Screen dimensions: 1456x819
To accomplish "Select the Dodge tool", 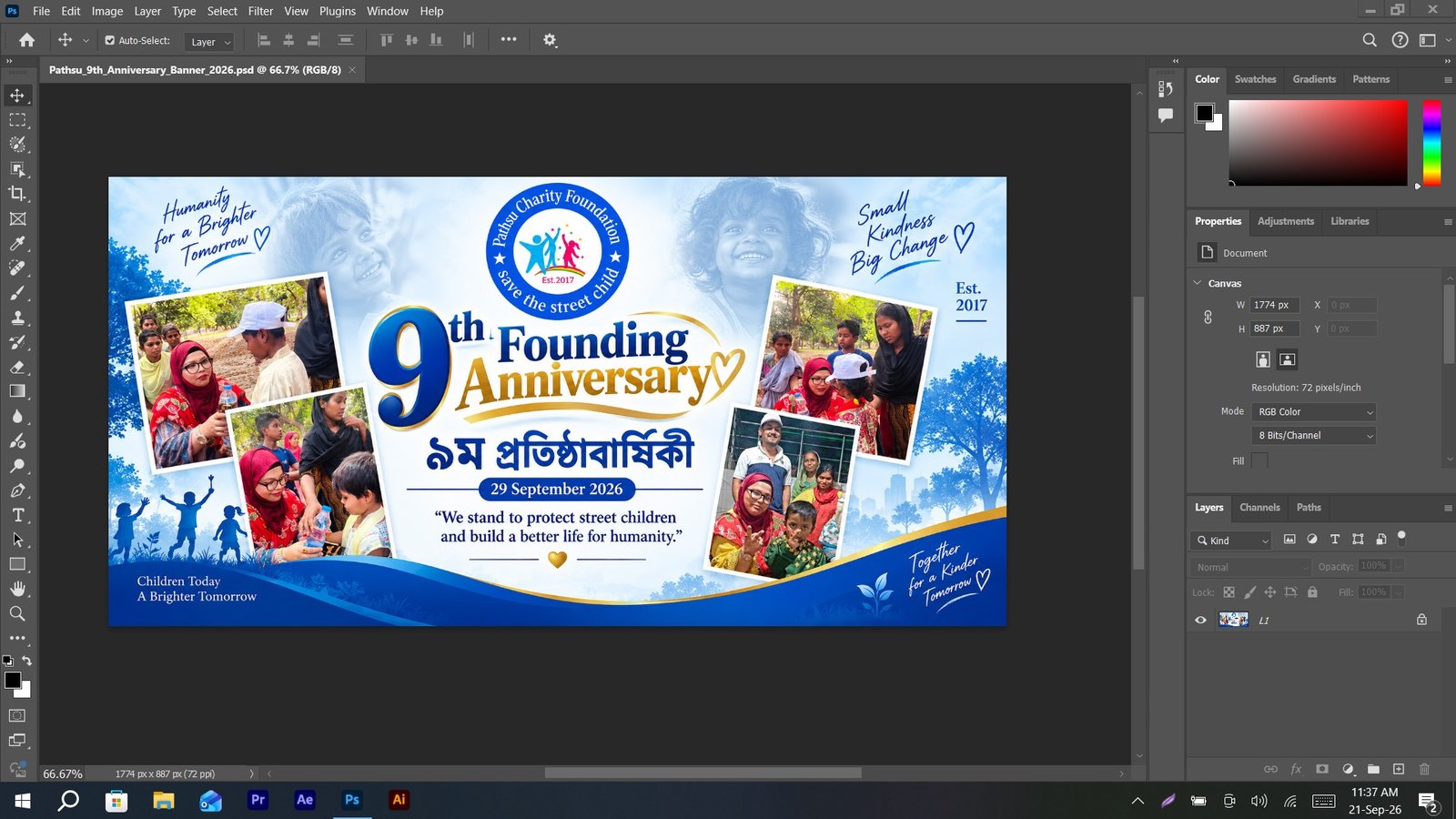I will click(x=17, y=466).
